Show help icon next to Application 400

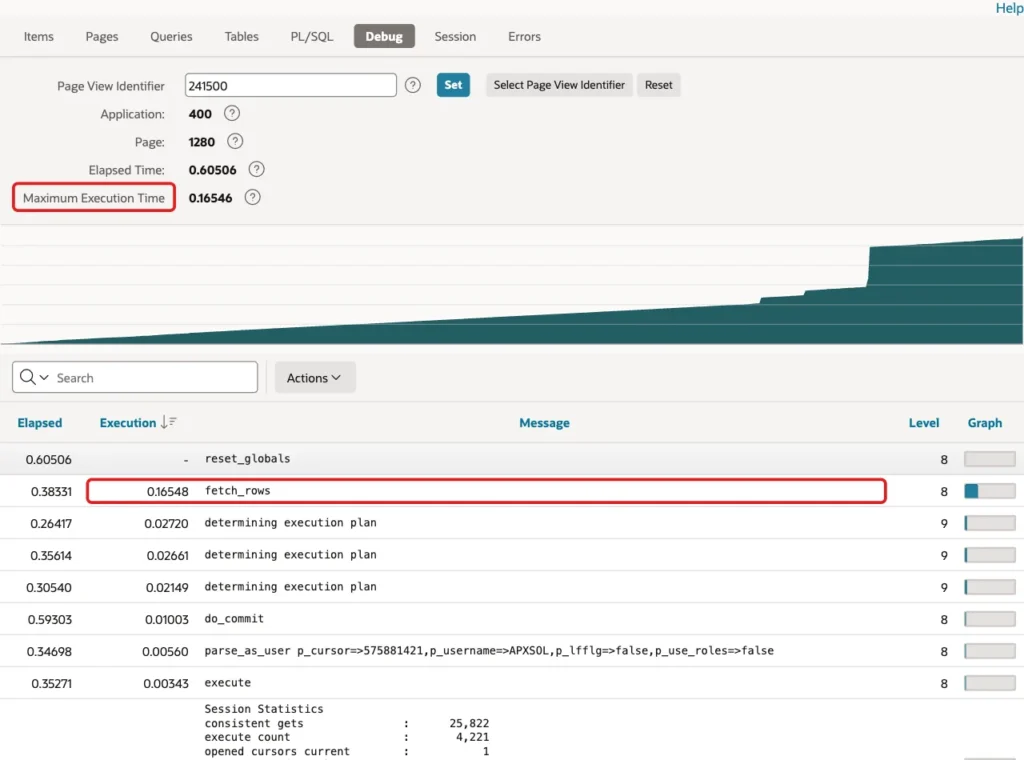[x=232, y=114]
